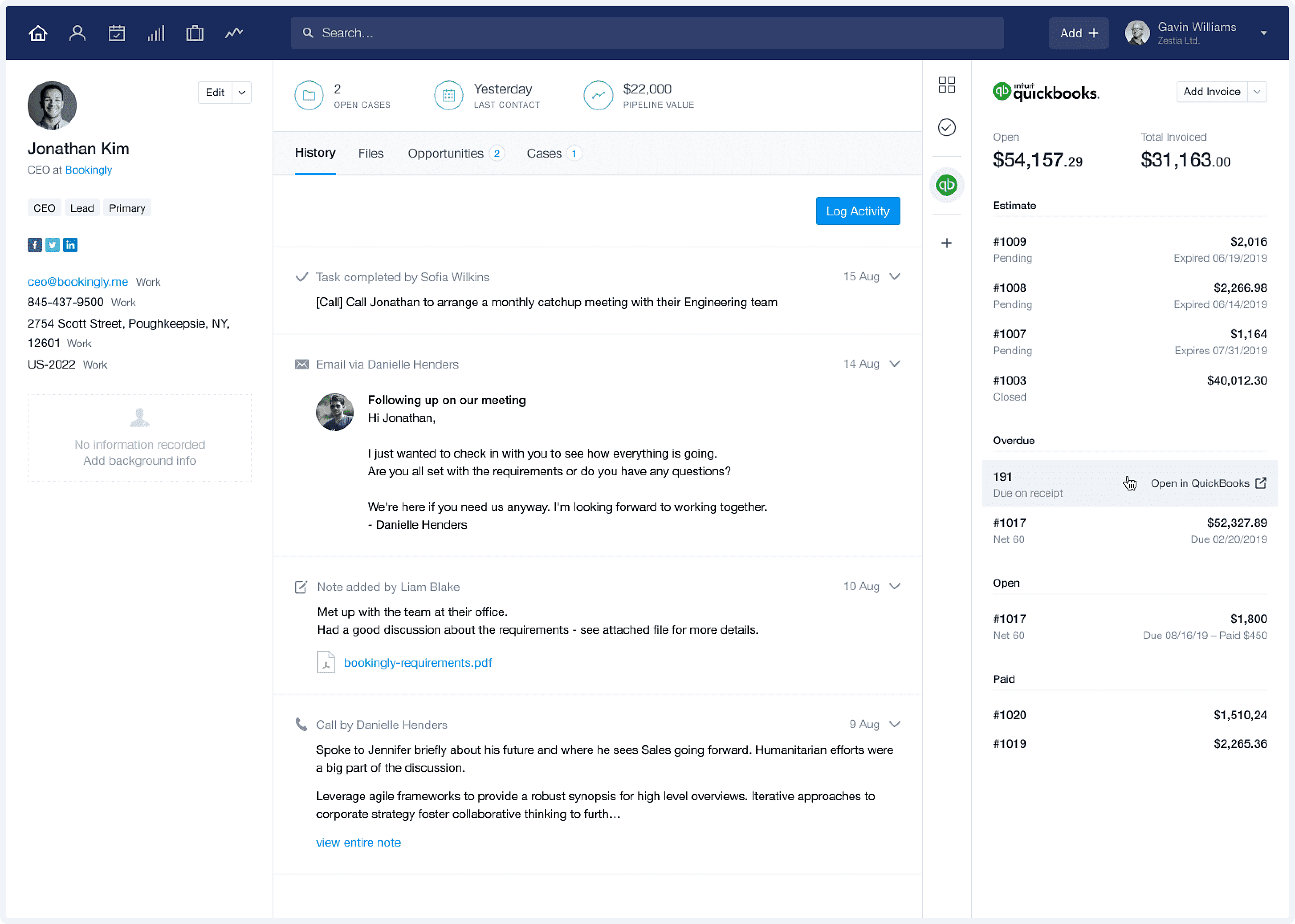Click Gavin Williams' avatar in the header

(x=1137, y=33)
